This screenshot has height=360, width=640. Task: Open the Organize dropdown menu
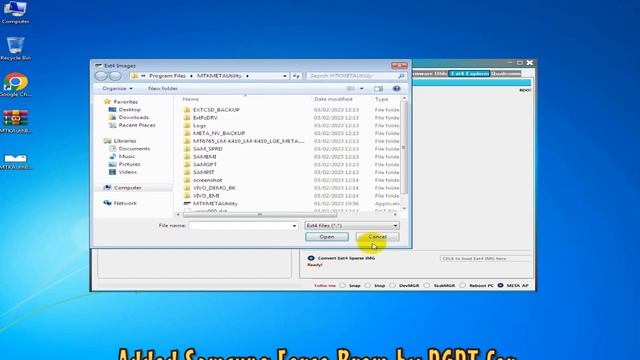tap(117, 89)
